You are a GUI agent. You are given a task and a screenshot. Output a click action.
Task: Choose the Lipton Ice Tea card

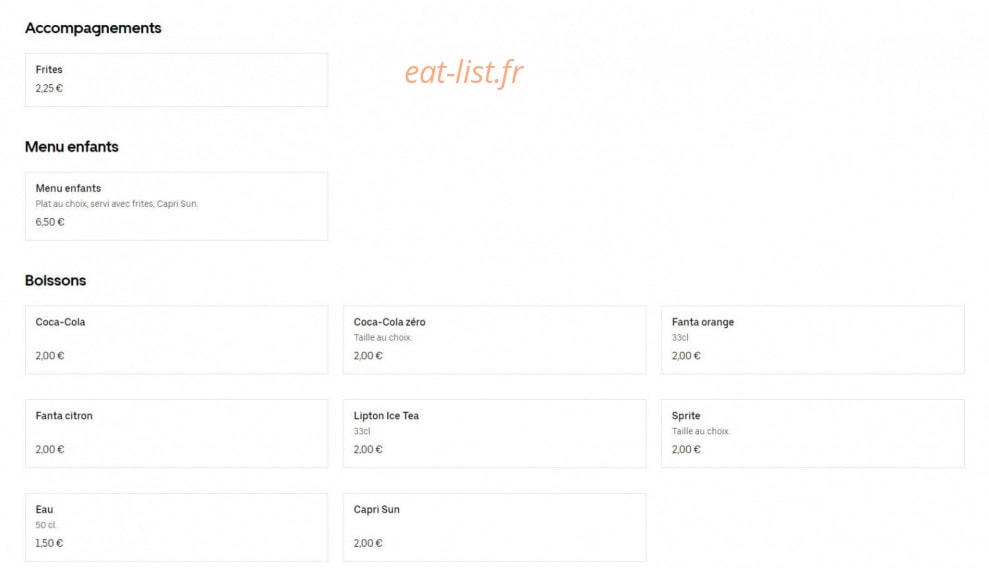tap(494, 434)
